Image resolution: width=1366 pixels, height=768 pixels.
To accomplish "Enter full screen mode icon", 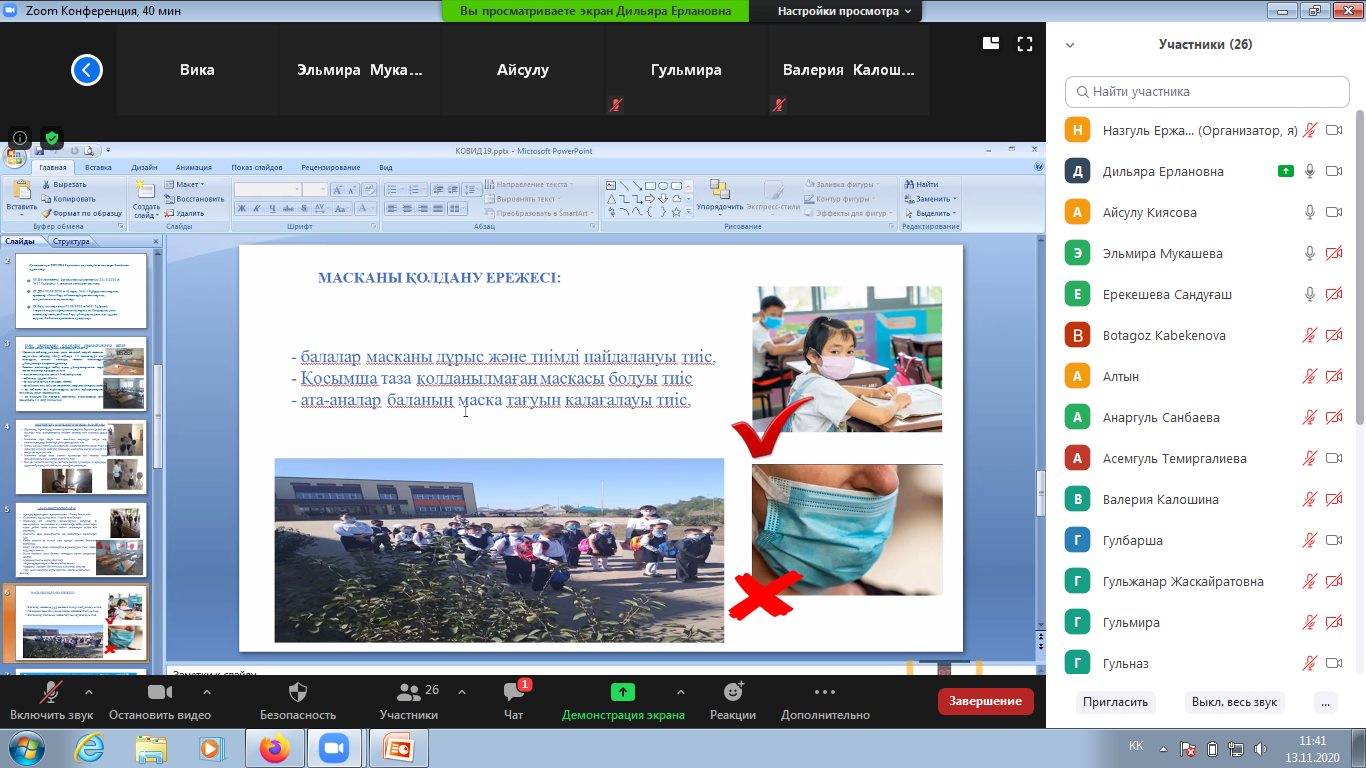I will click(1024, 44).
